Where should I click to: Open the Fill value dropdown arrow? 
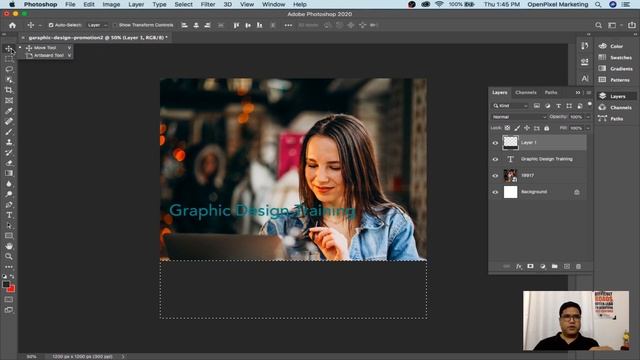(x=588, y=128)
